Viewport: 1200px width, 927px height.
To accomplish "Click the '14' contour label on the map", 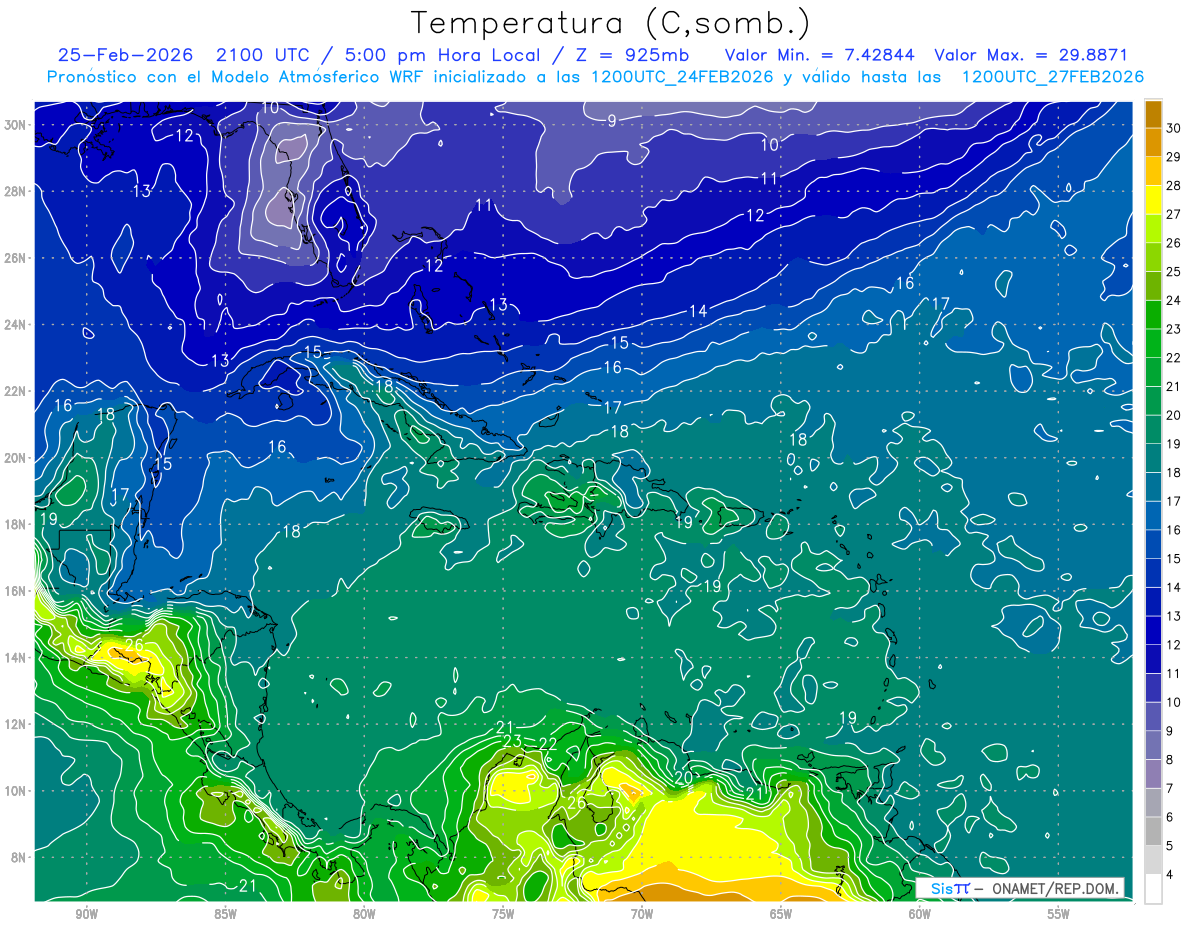I will tap(698, 312).
